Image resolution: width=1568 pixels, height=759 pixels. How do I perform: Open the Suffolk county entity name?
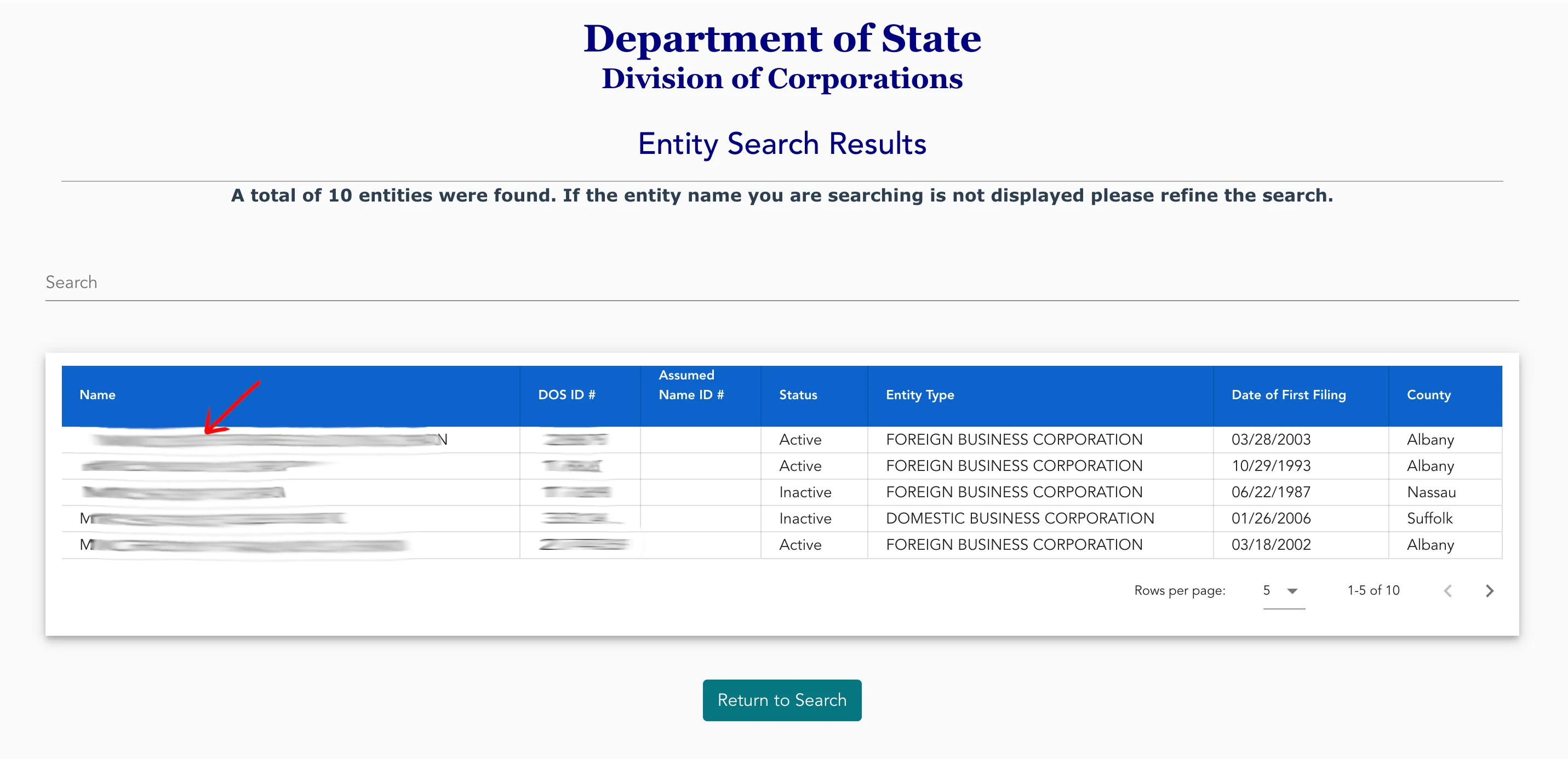(x=213, y=518)
